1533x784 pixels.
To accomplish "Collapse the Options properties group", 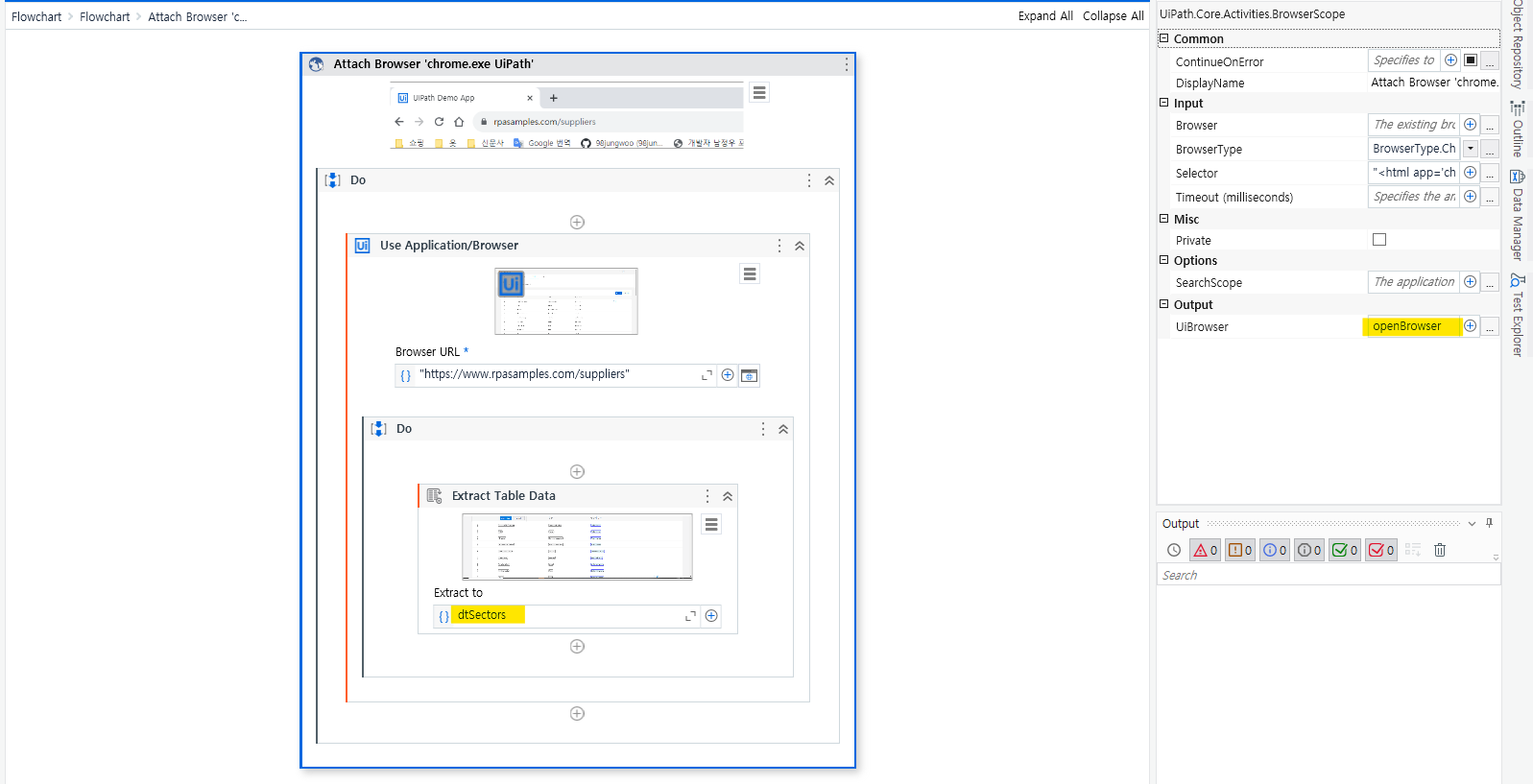I will pos(1163,260).
